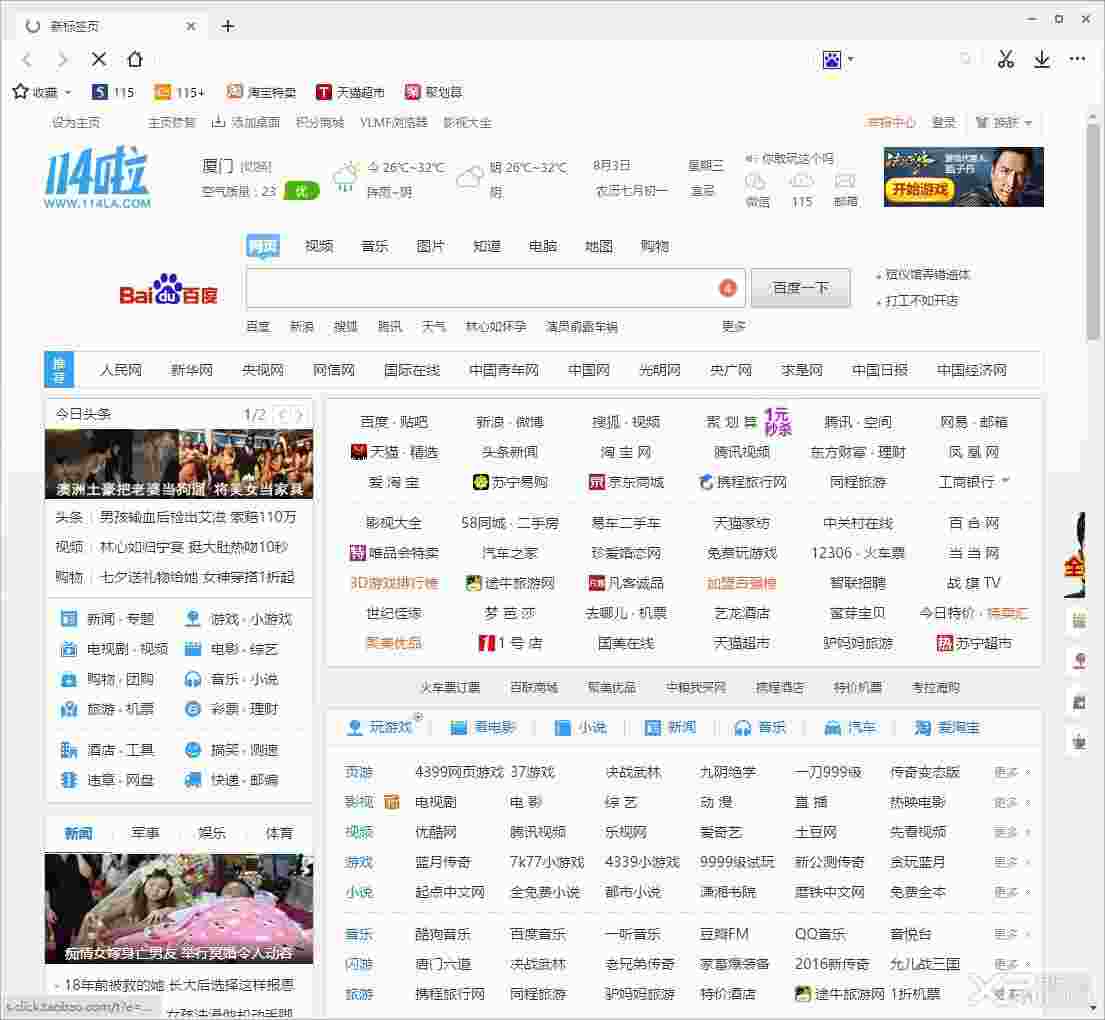
Task: Click the 登录 login link
Action: click(944, 123)
